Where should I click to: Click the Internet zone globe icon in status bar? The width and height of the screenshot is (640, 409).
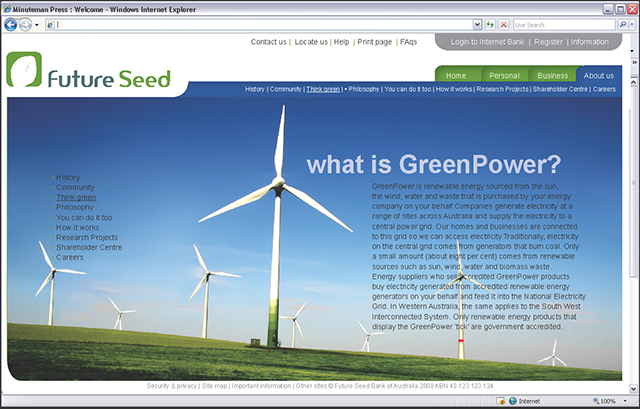coord(513,401)
